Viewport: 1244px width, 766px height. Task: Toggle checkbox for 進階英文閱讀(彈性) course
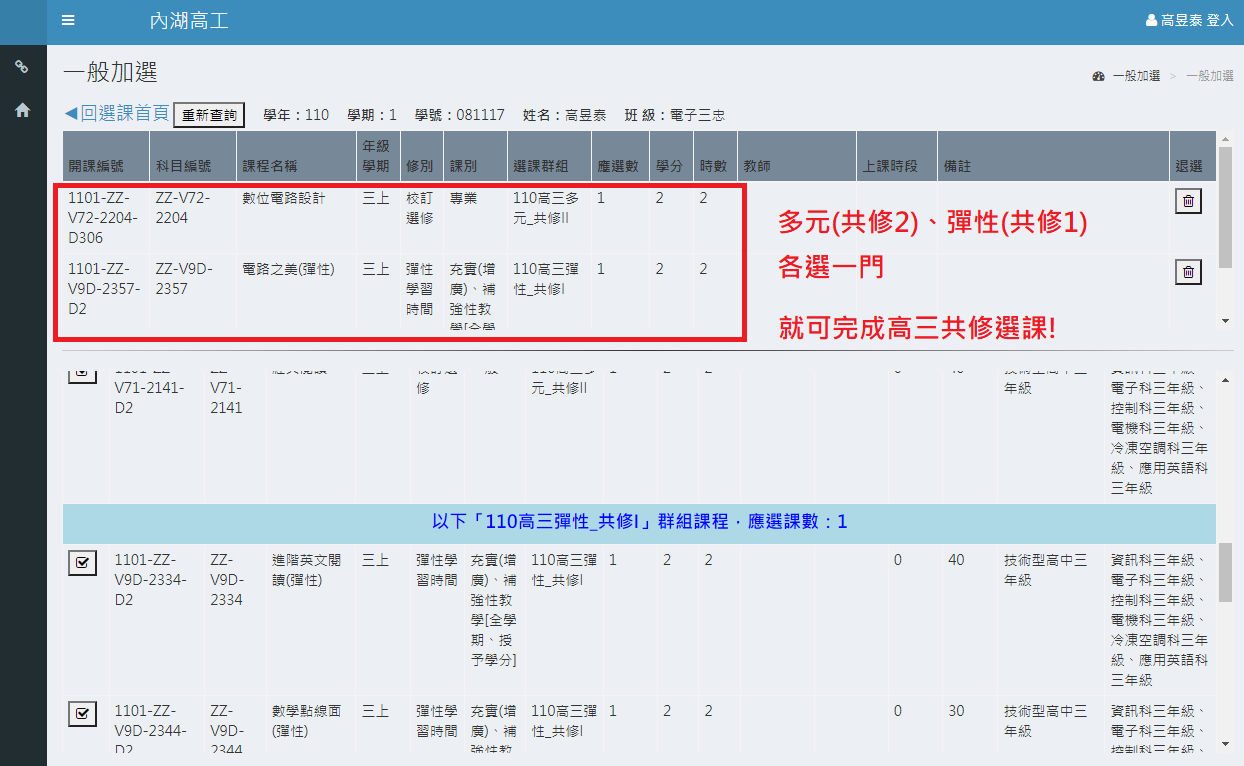point(82,562)
